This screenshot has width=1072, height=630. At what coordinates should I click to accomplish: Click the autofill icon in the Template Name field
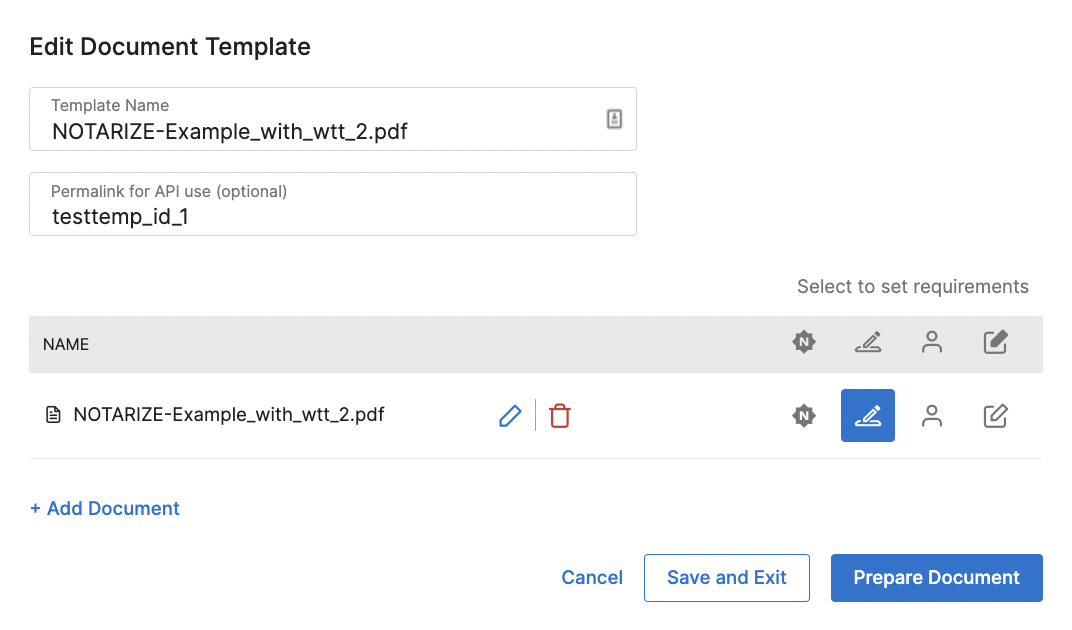[614, 119]
